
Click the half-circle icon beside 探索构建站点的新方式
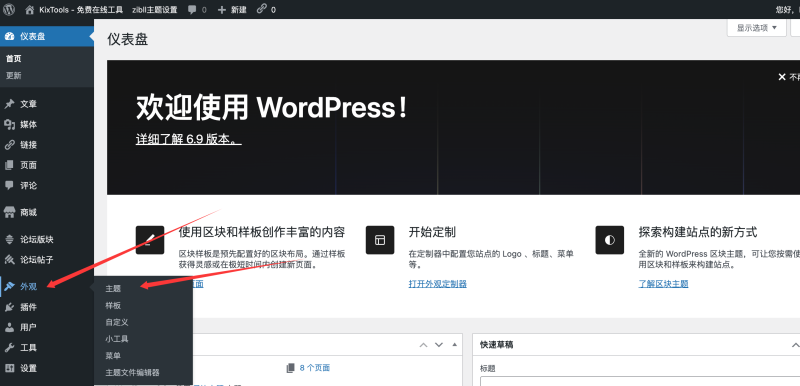pos(610,240)
